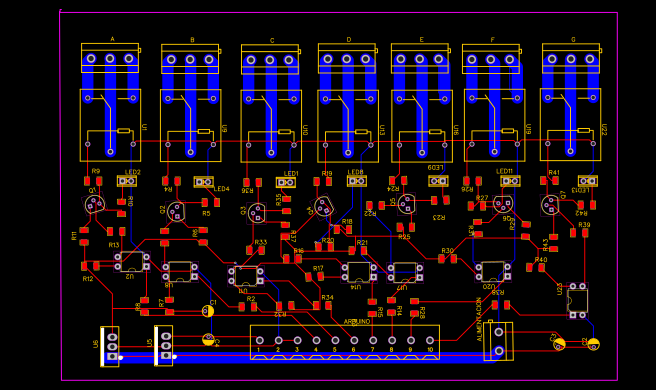This screenshot has width=656, height=390.
Task: Click ARDUINO connector pin 8 pad
Action: pyautogui.click(x=392, y=340)
